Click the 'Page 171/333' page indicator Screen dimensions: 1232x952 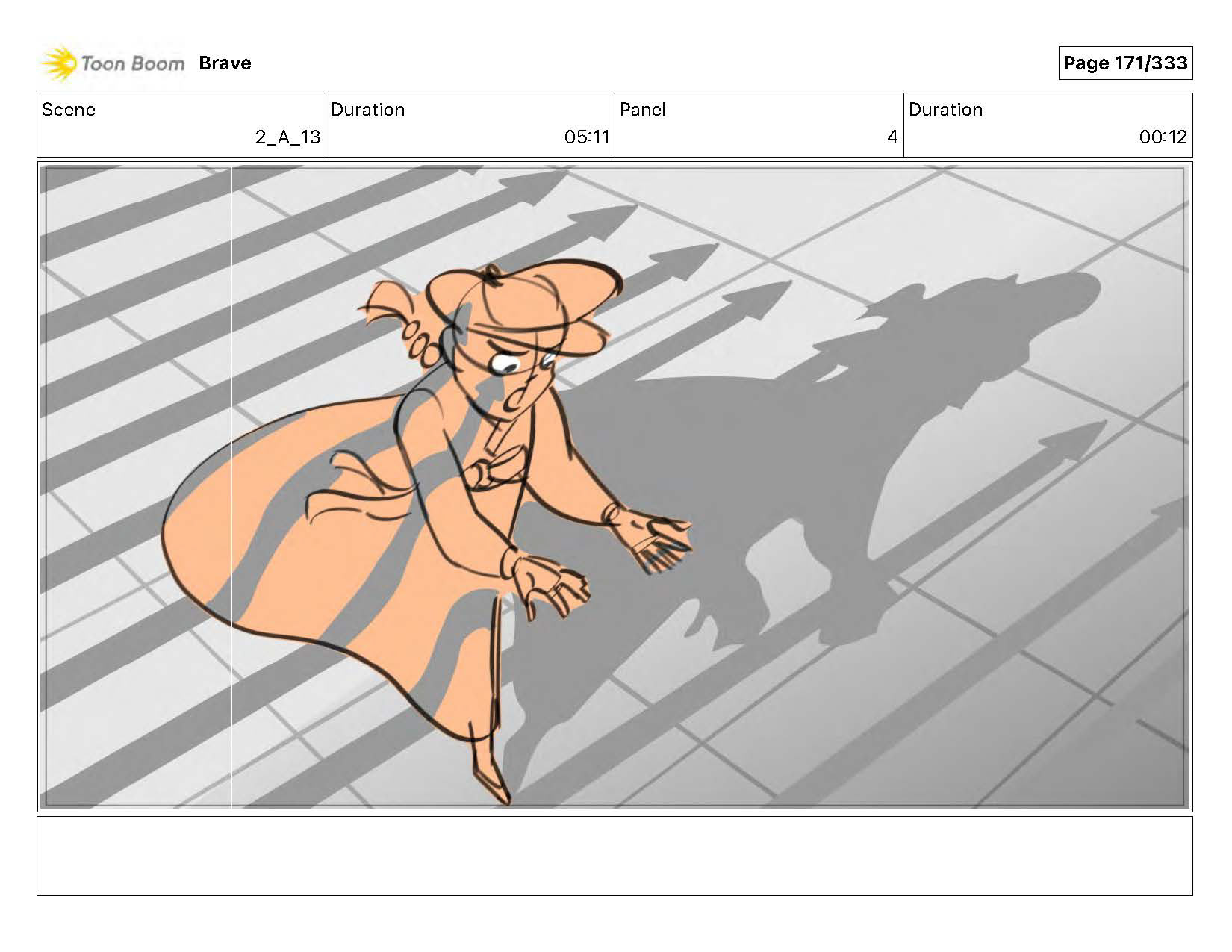[x=1125, y=63]
